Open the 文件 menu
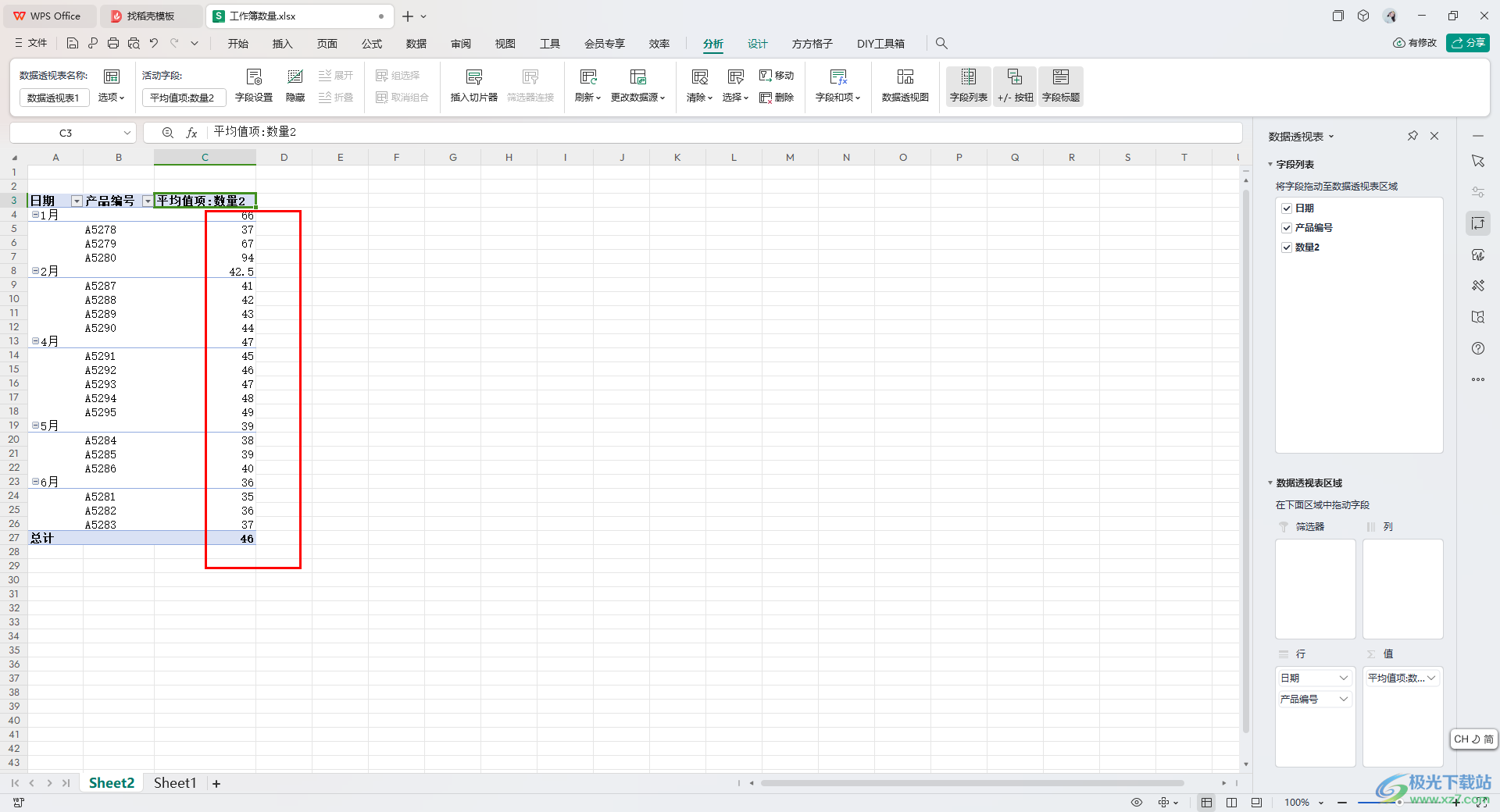The width and height of the screenshot is (1500, 812). click(x=31, y=44)
